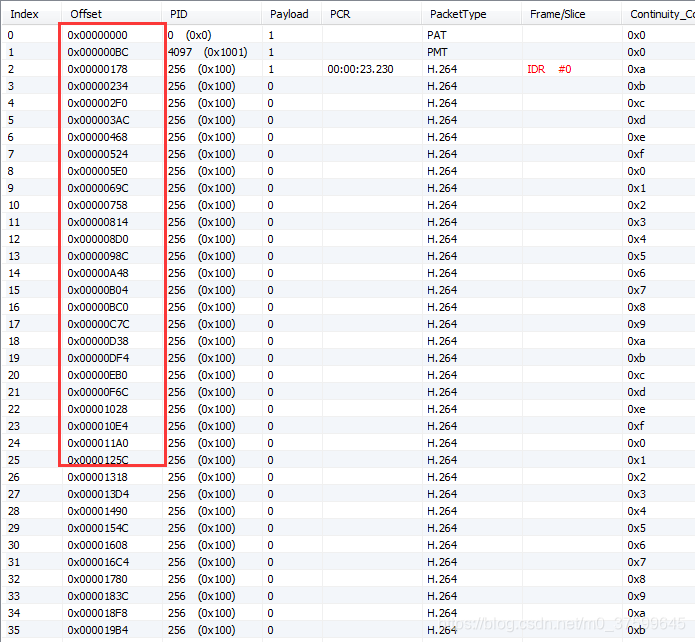Click the Payload value in row 2
This screenshot has width=695, height=642.
coord(271,69)
